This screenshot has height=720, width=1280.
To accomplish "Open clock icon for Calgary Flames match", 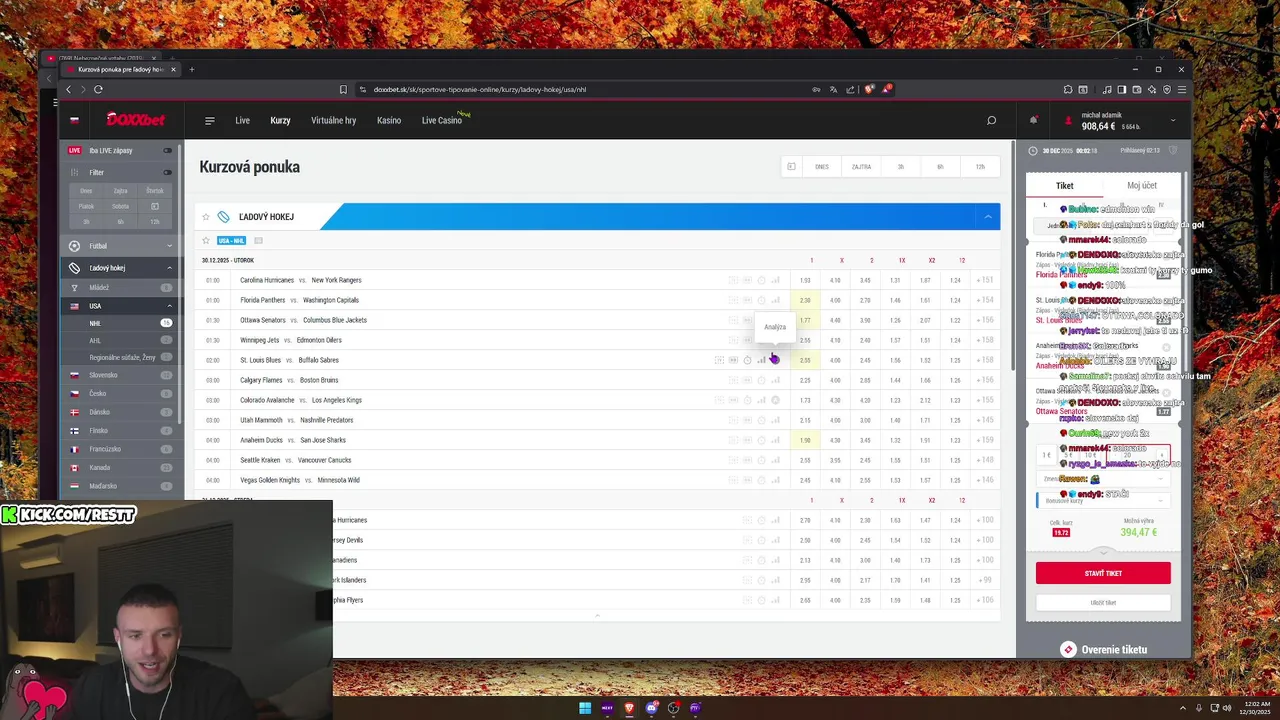I will point(761,380).
